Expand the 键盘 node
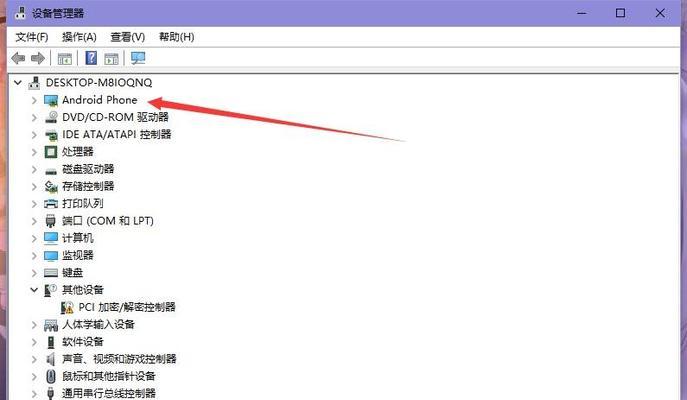 click(x=34, y=273)
